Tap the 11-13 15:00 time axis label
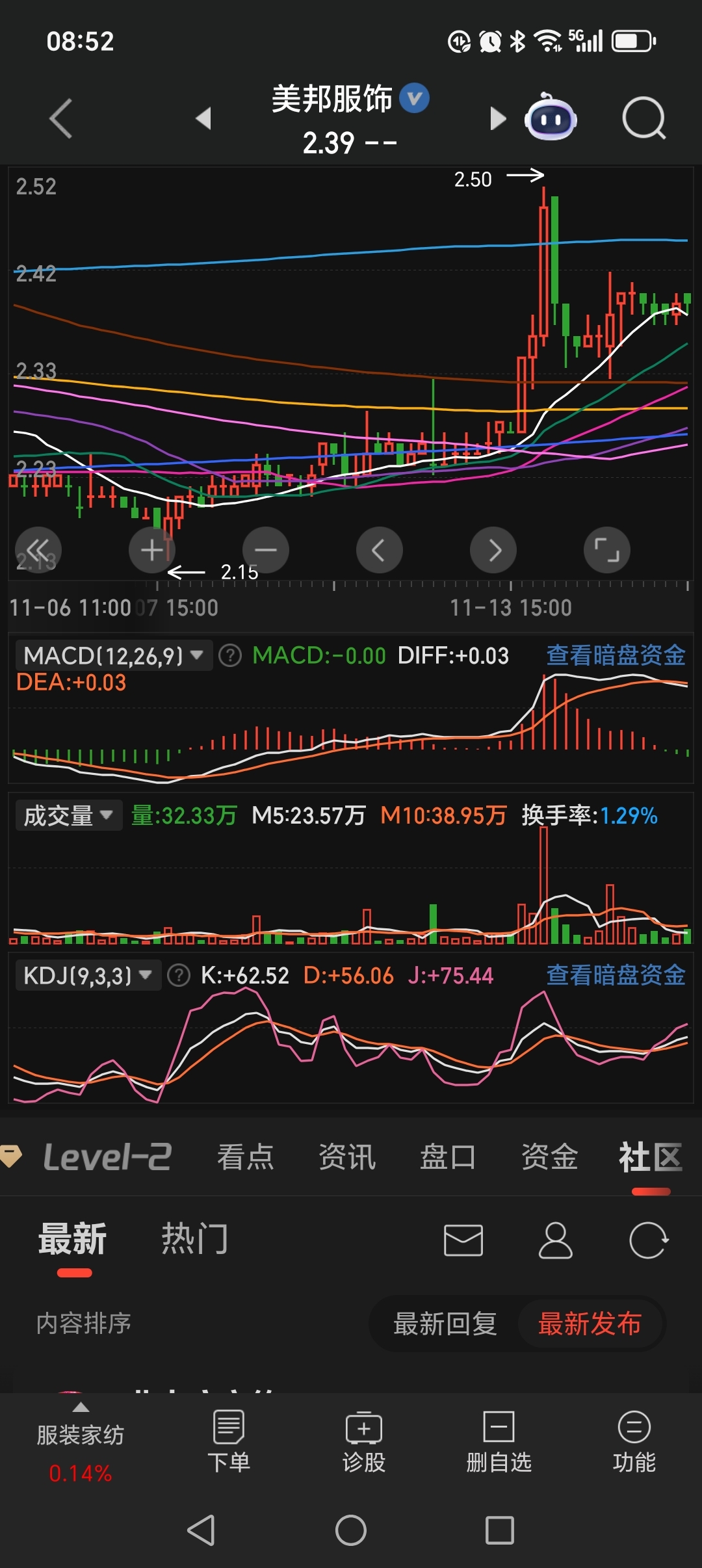The image size is (702, 1568). [x=511, y=608]
